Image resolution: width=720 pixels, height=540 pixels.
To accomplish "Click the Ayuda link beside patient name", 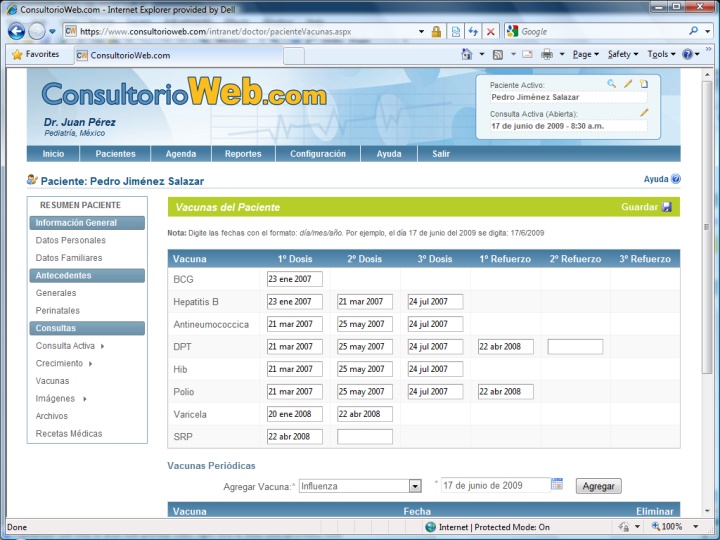I will (656, 179).
